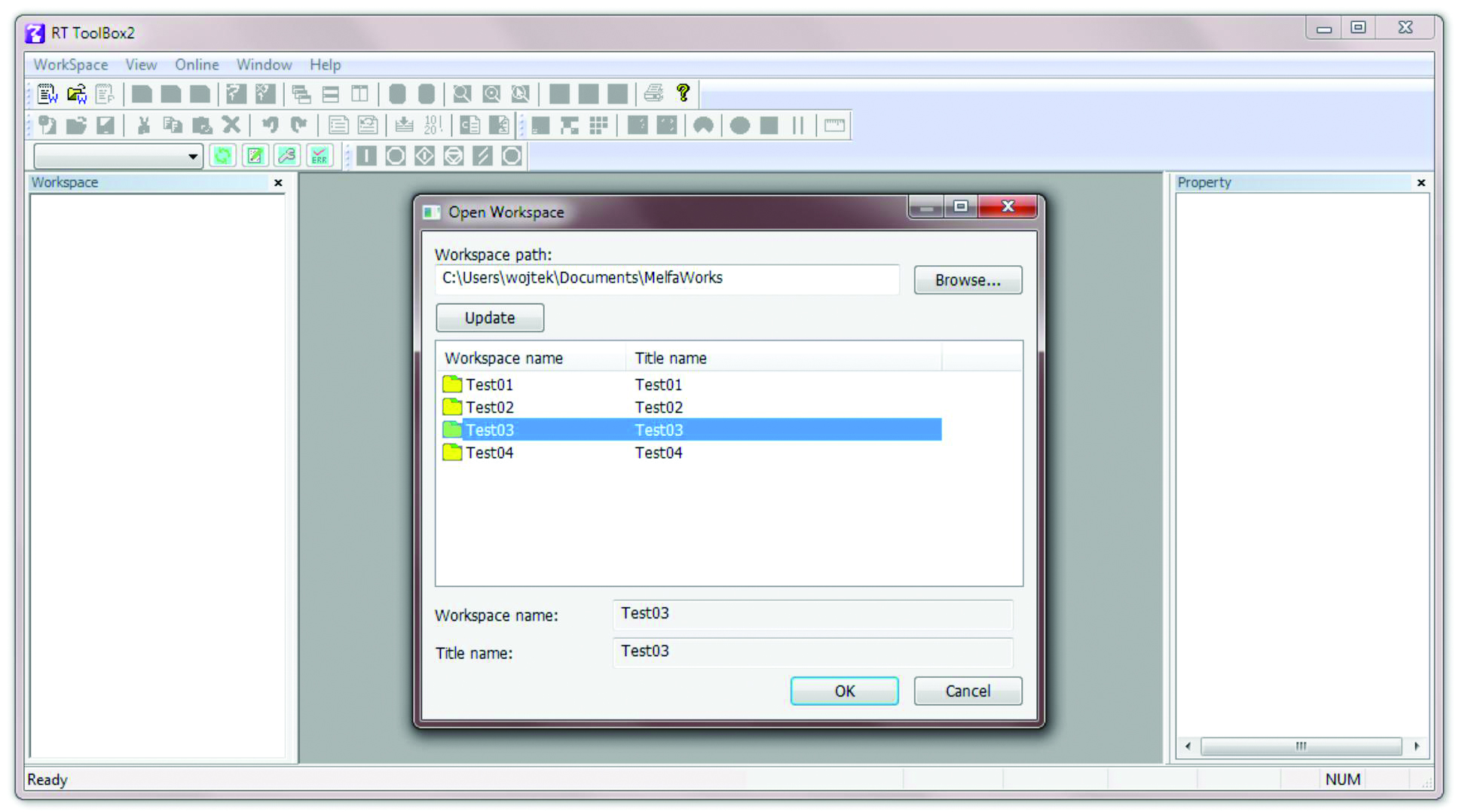Viewport: 1465px width, 812px height.
Task: Click the printer toolbar icon
Action: click(653, 93)
